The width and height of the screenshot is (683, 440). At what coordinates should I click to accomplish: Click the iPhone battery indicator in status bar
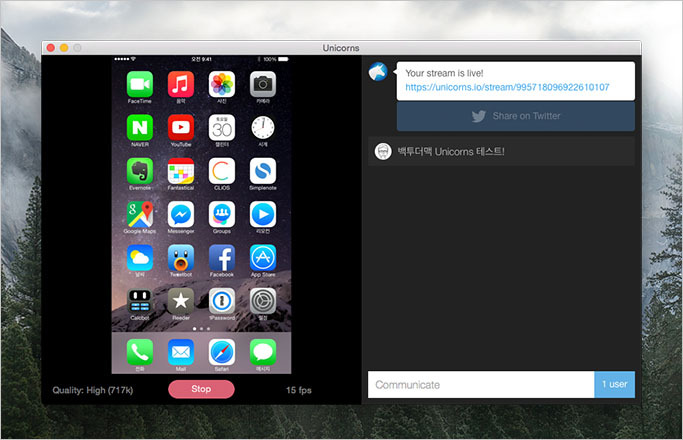point(284,59)
